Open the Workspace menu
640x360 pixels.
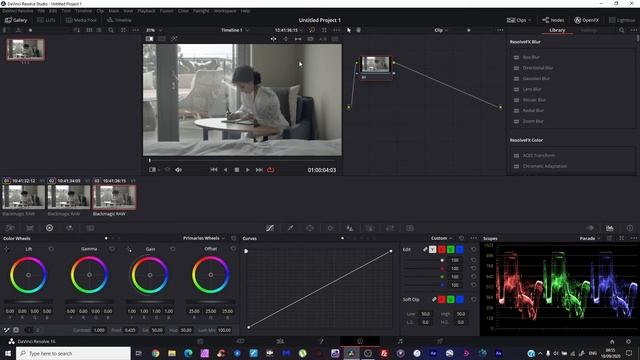225,11
